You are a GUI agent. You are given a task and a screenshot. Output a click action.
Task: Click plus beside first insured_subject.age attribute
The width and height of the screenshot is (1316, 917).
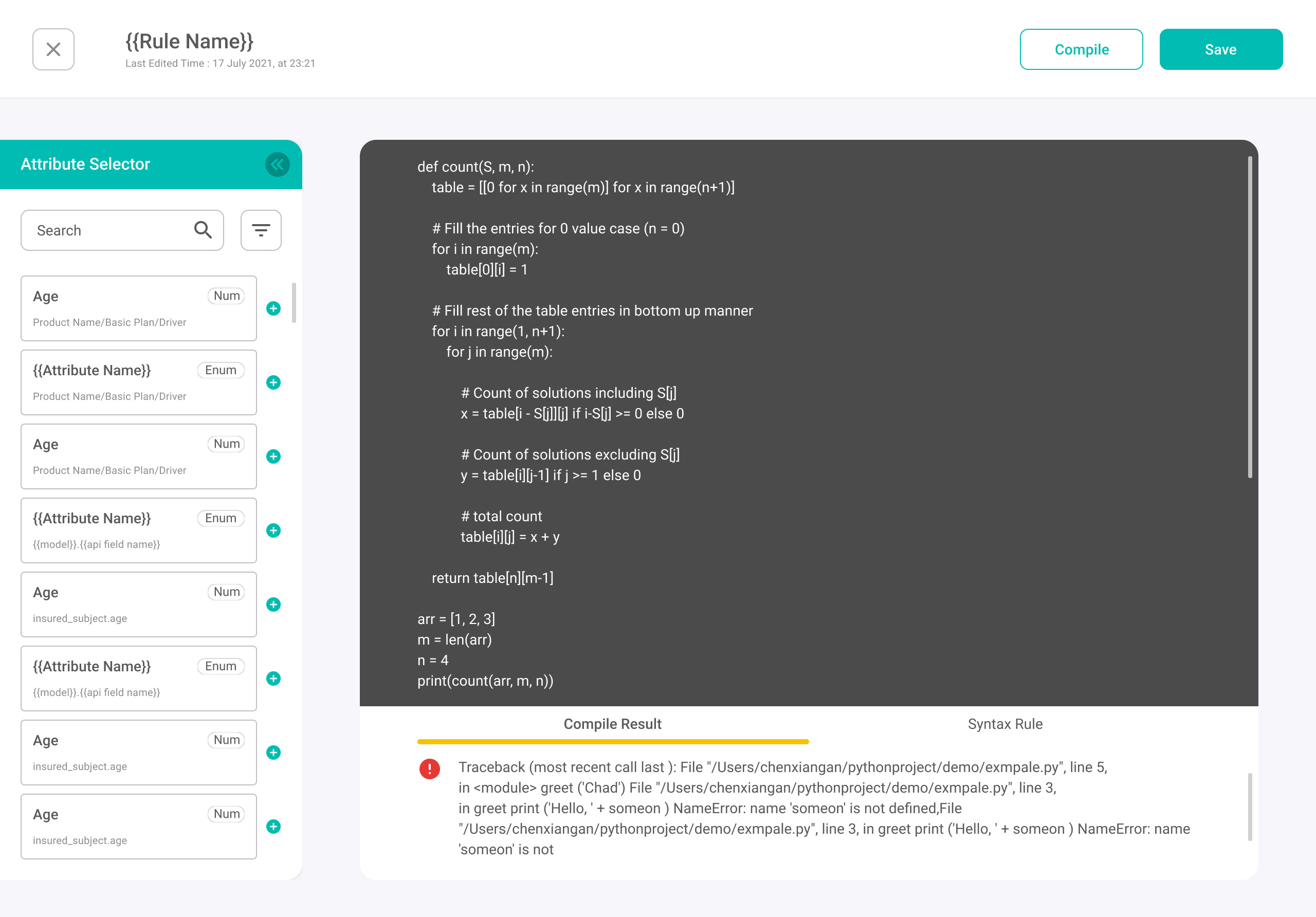pyautogui.click(x=273, y=604)
